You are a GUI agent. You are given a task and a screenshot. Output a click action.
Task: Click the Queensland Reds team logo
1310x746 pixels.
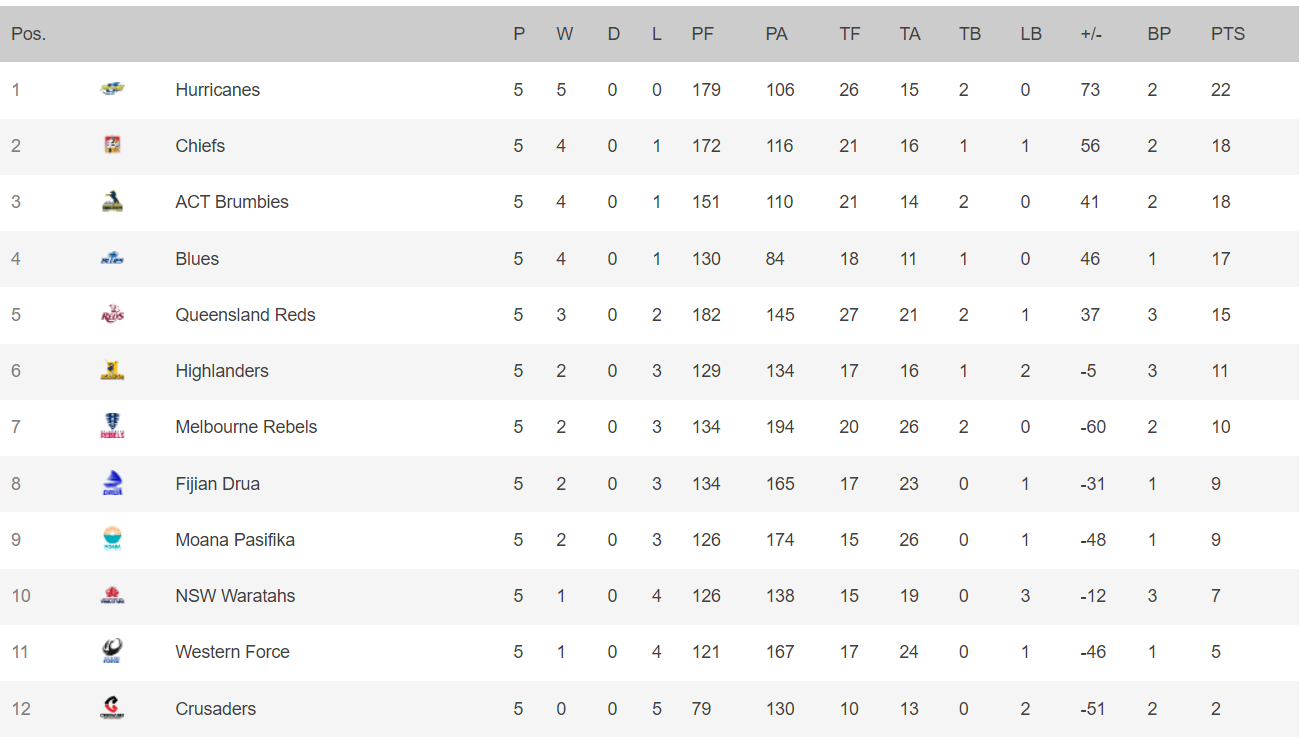point(112,315)
